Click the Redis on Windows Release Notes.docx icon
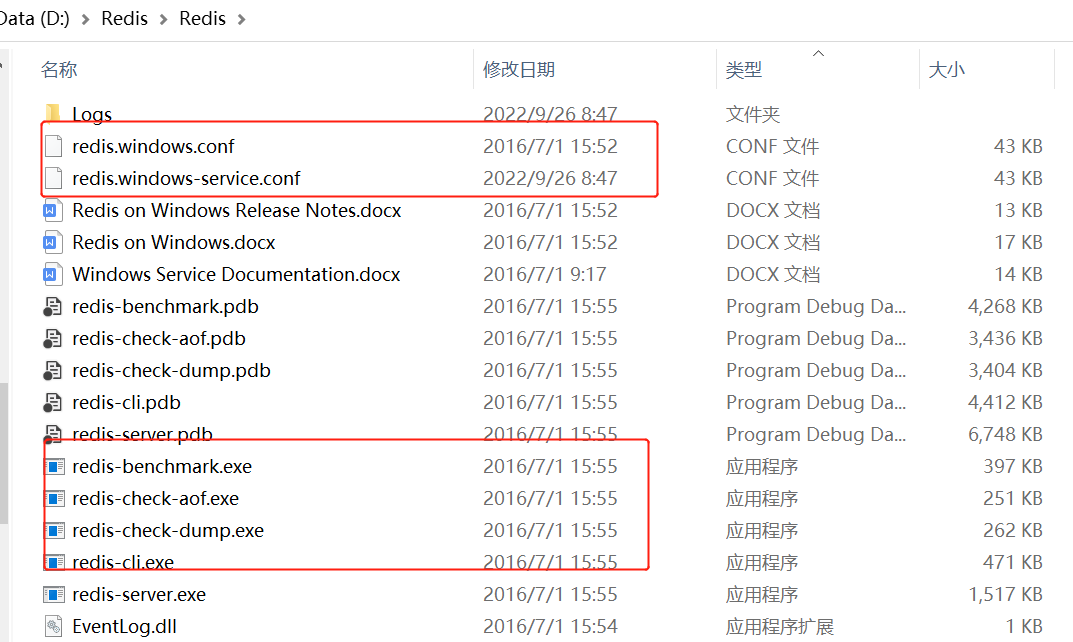The image size is (1073, 642). click(x=53, y=210)
